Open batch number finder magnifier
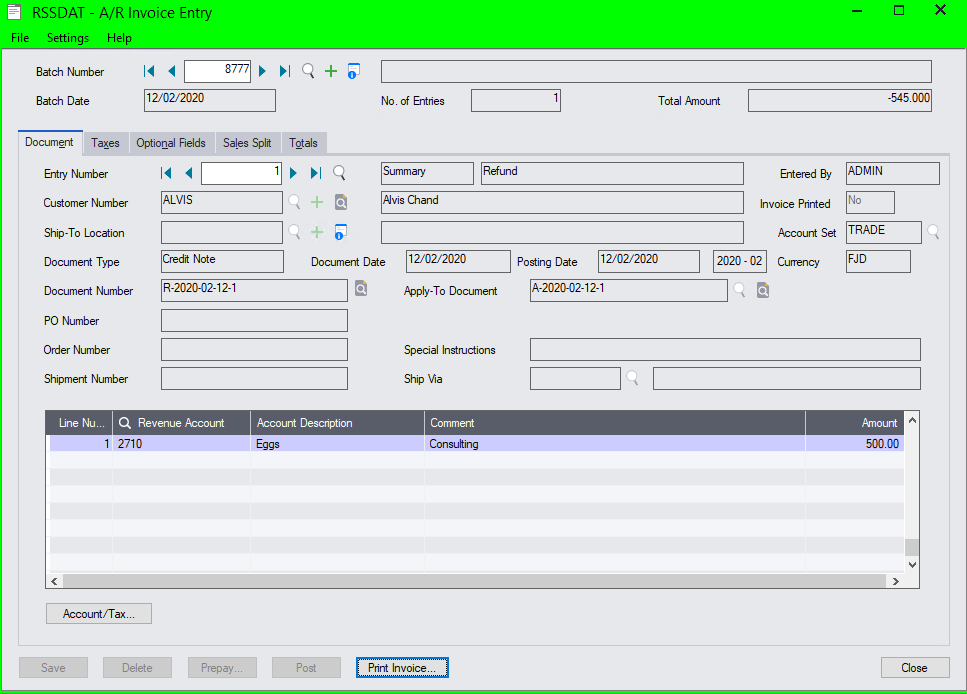 [x=308, y=71]
